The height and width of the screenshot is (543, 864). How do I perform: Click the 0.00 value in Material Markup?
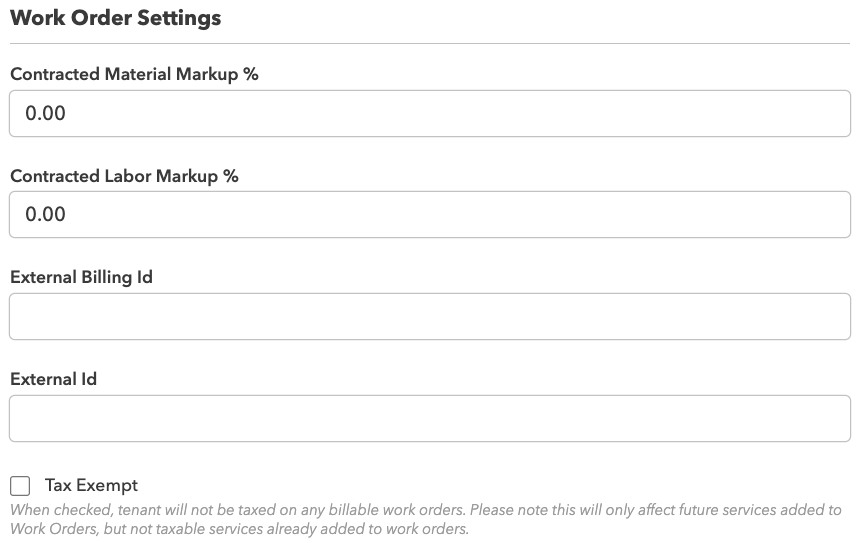click(x=45, y=113)
